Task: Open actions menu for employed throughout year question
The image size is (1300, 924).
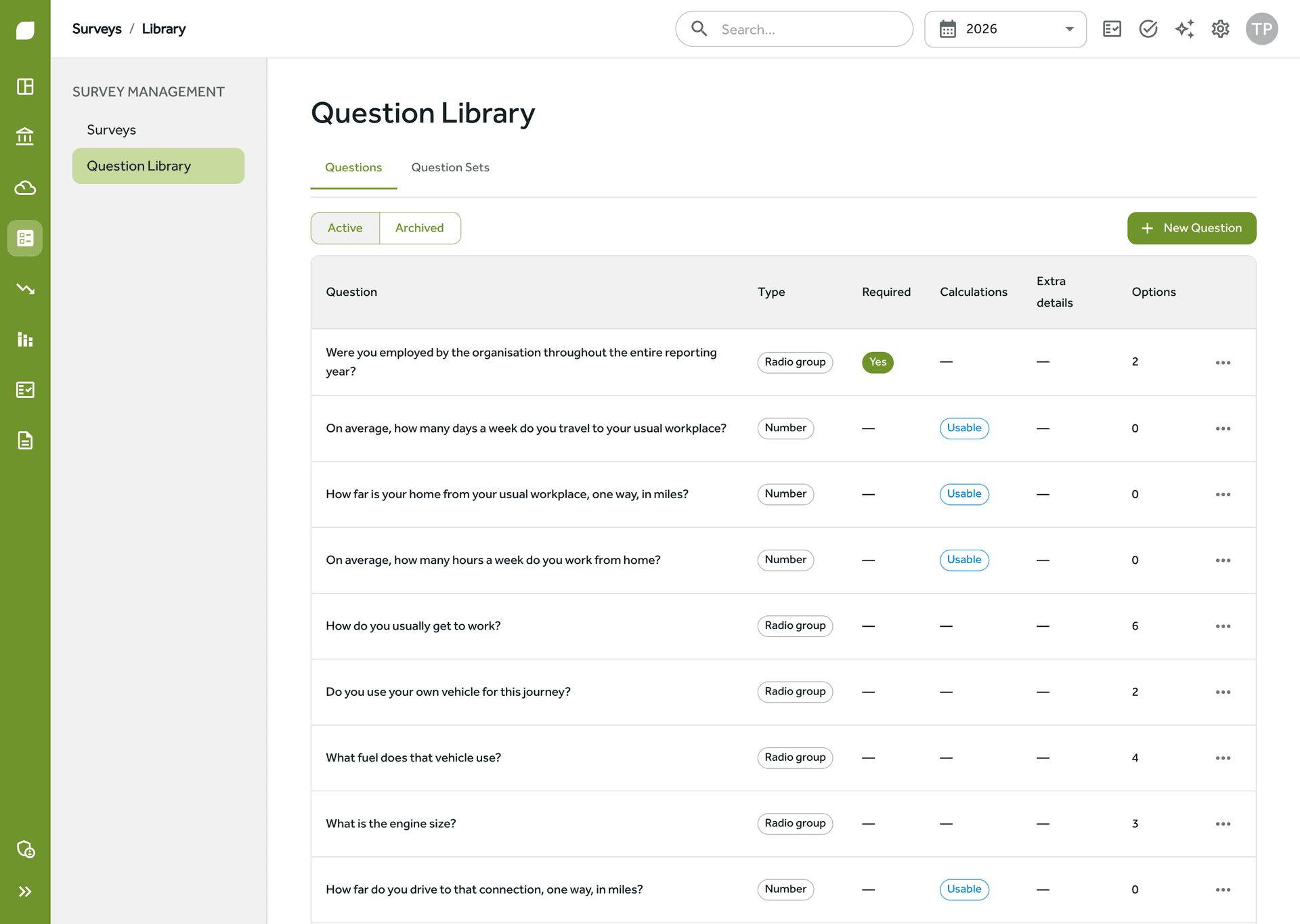Action: tap(1223, 363)
